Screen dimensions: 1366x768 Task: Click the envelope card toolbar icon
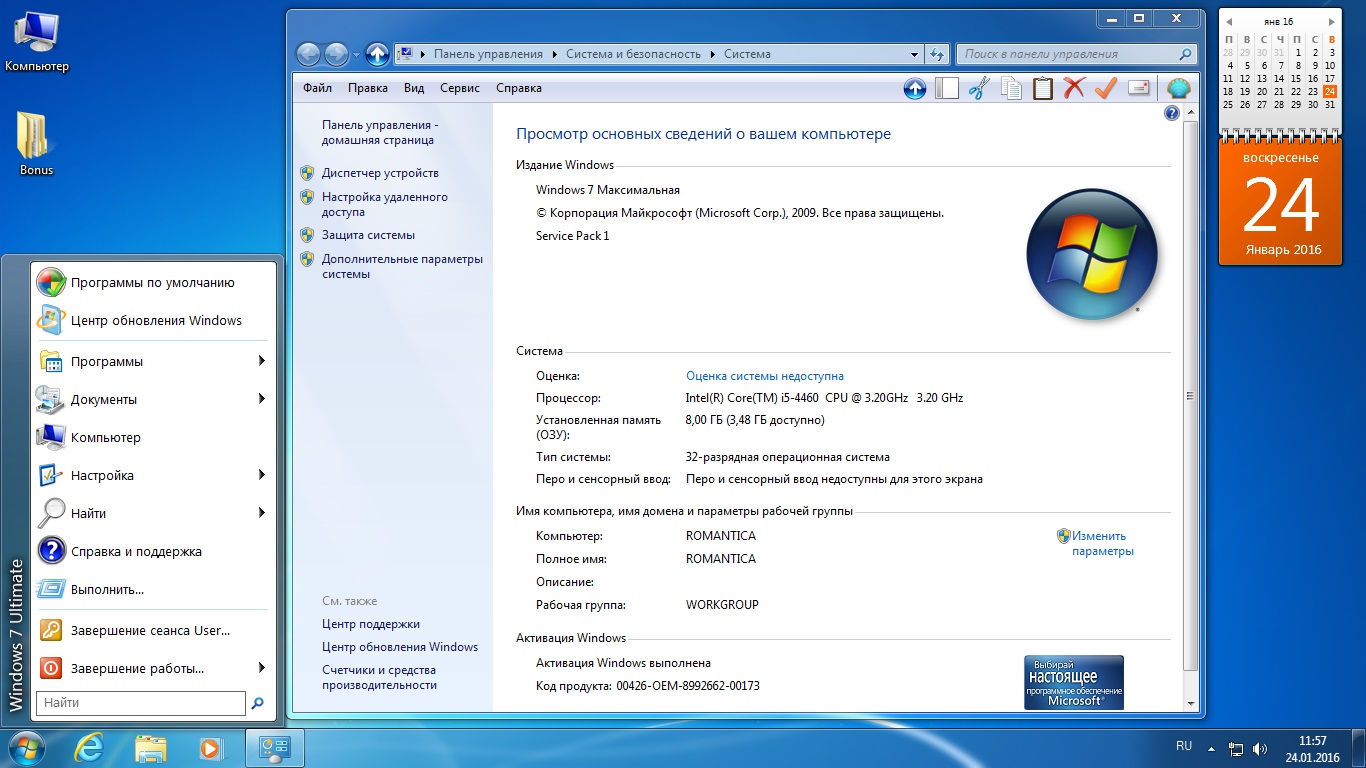point(1138,88)
